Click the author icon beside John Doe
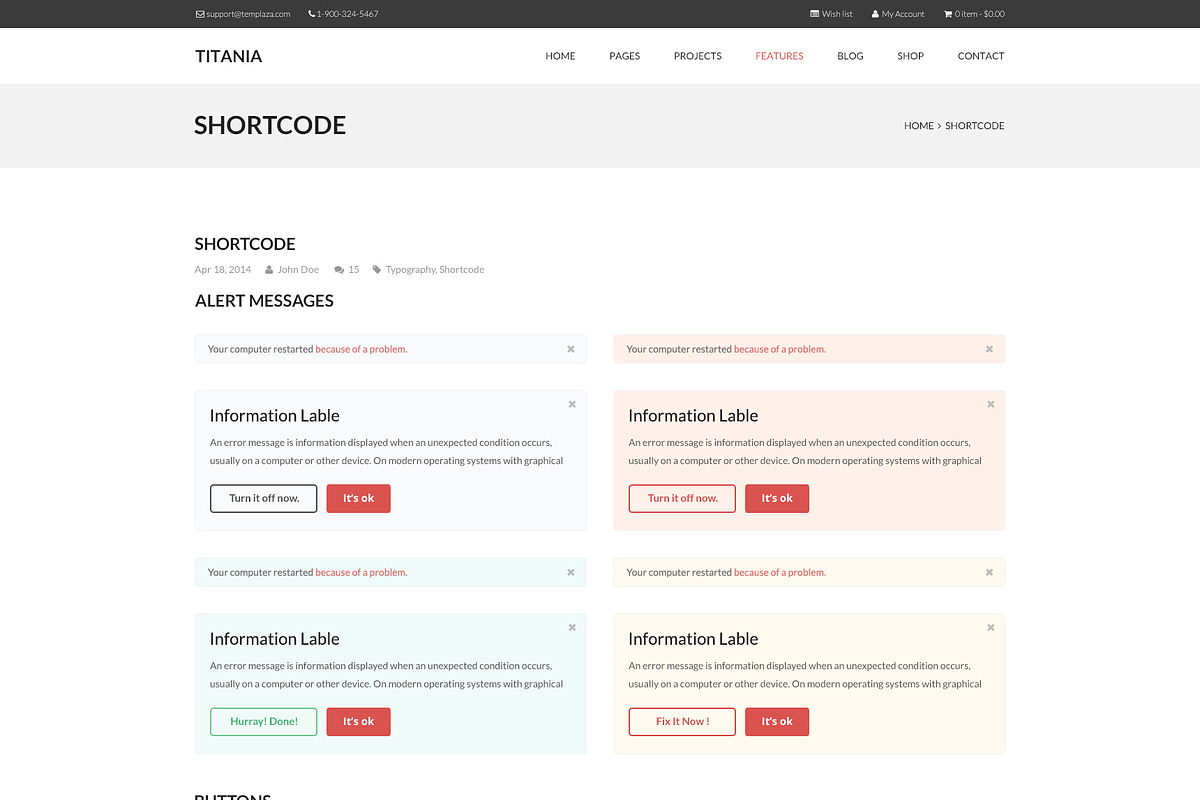 tap(270, 270)
